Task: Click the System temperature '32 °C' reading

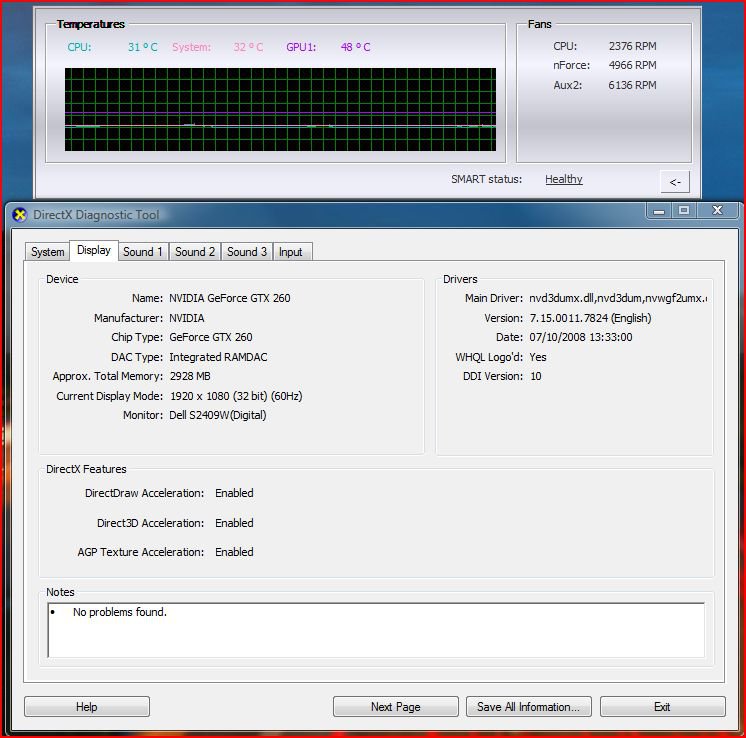Action: 248,47
